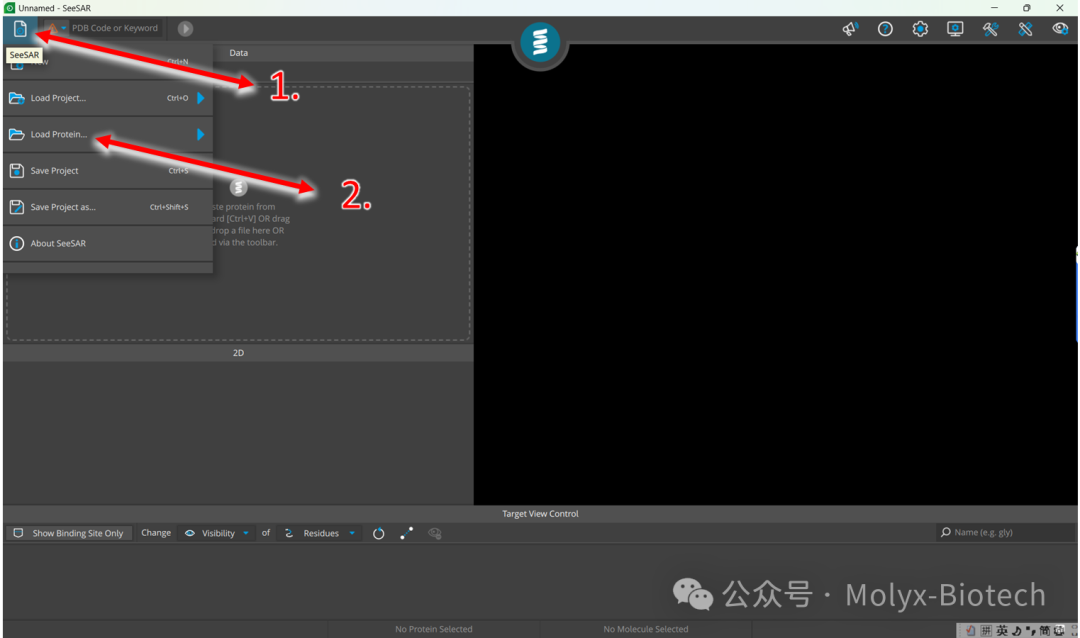Open the ruler and pencil icon

click(x=1025, y=29)
